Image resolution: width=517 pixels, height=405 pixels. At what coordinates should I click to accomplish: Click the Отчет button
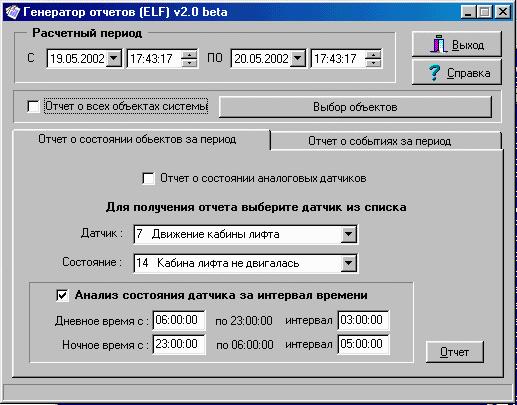[455, 352]
